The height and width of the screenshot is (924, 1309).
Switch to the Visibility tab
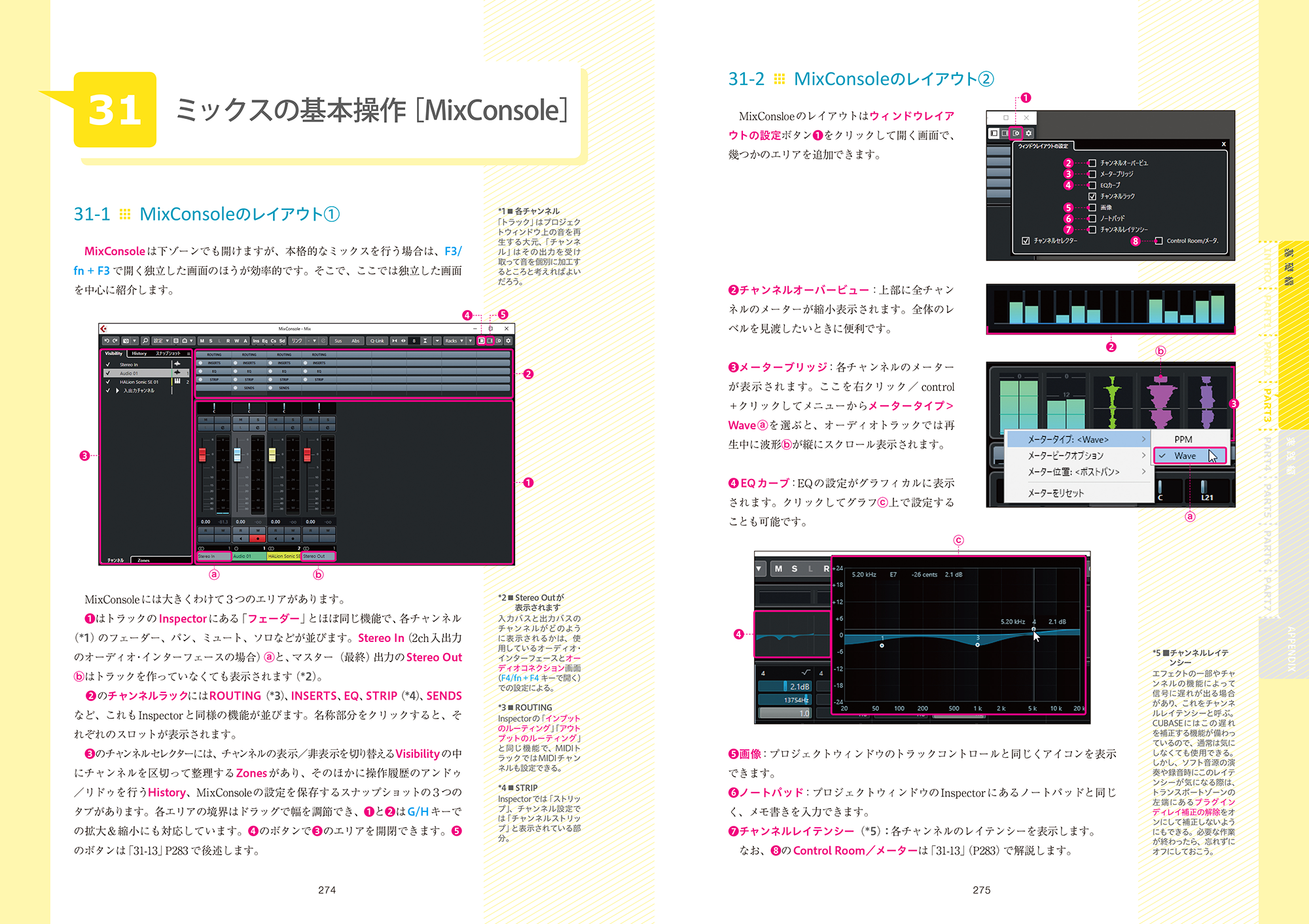(x=113, y=353)
